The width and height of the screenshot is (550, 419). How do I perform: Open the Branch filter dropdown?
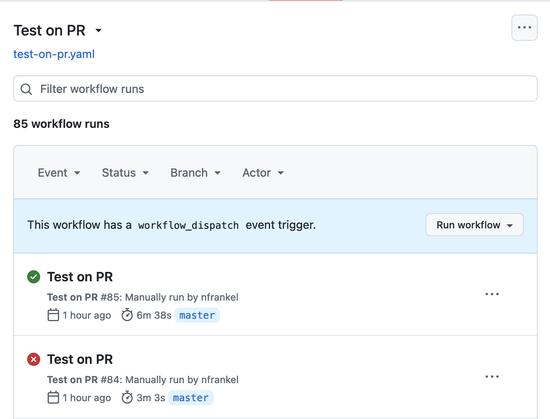[195, 173]
